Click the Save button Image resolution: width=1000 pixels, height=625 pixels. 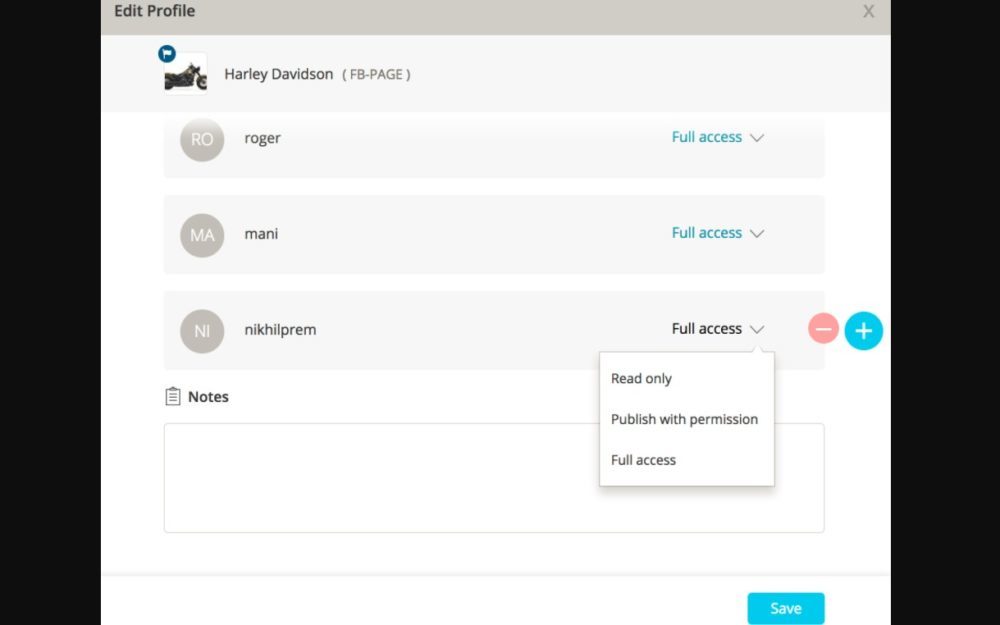[x=785, y=608]
